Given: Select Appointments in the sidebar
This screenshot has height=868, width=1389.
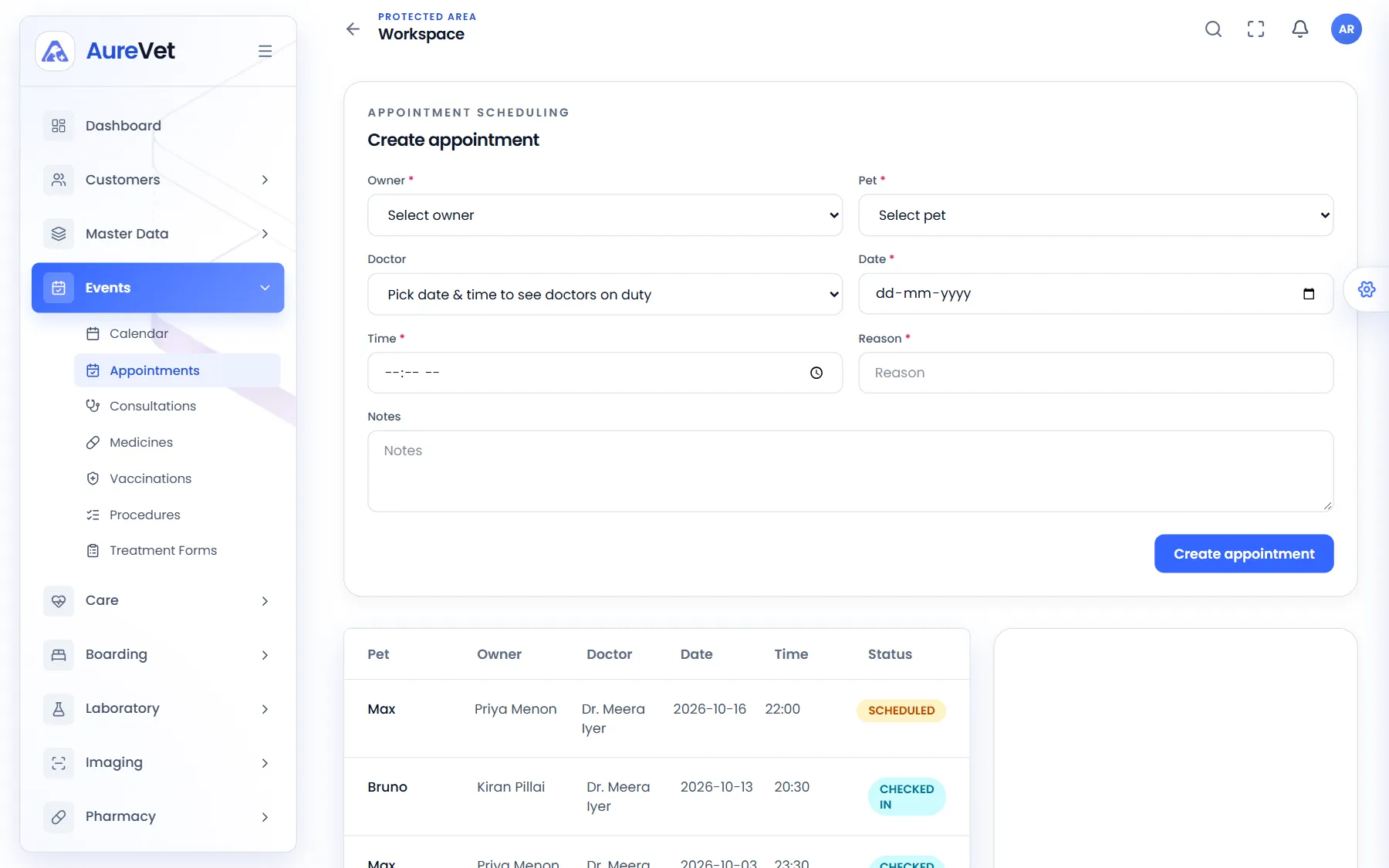Looking at the screenshot, I should coord(177,370).
